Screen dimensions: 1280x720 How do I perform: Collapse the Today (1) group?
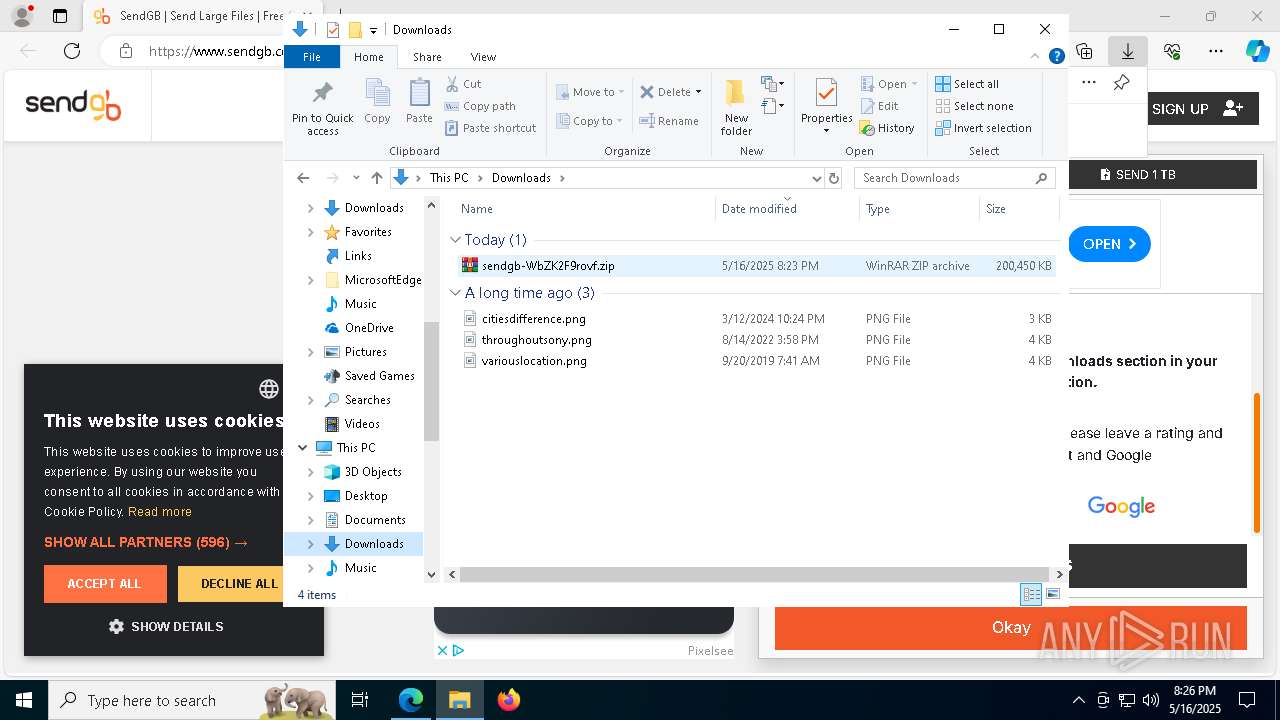tap(455, 240)
